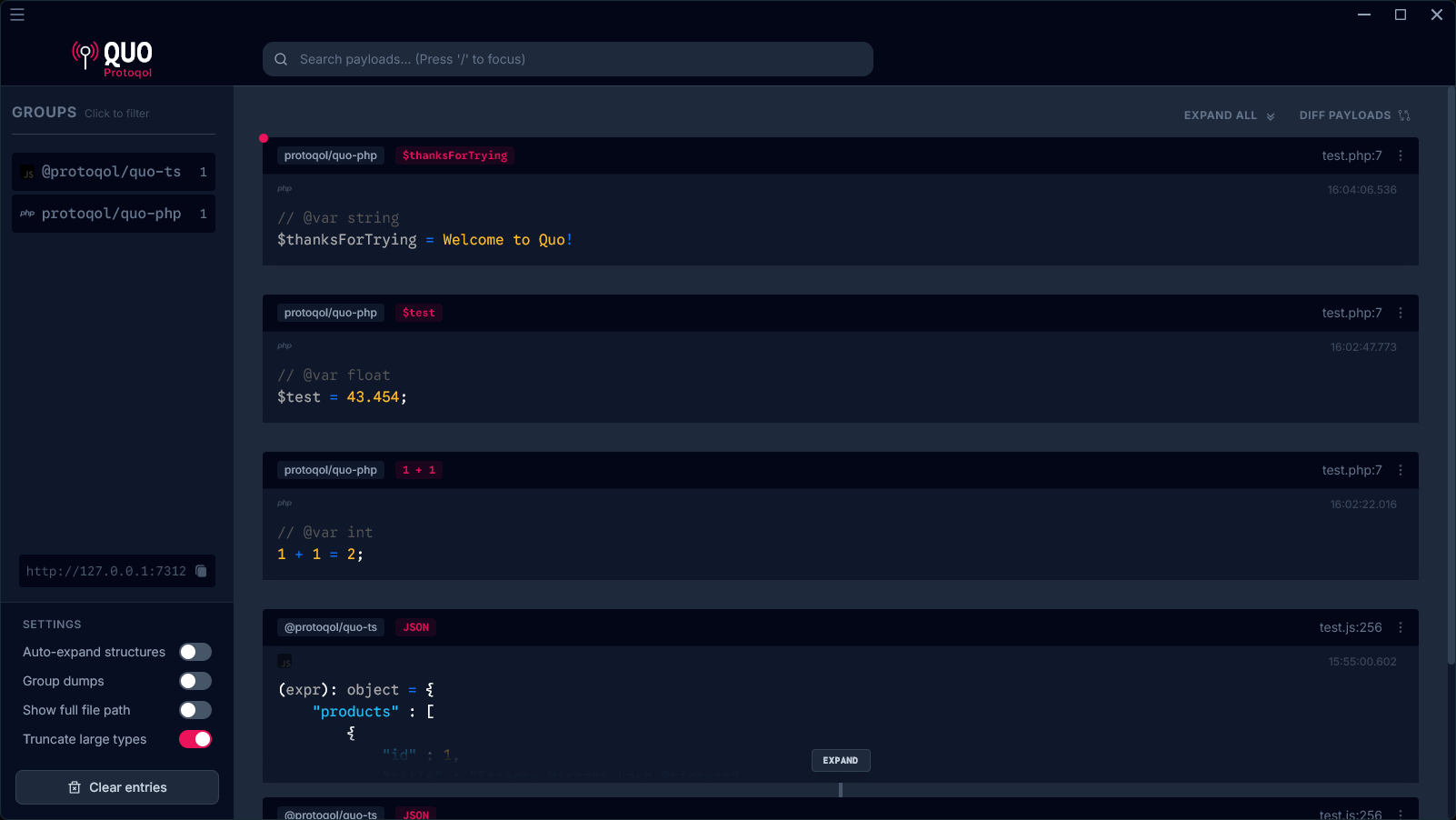Click protoqol/quo-php badge on 1 + 1 card

[331, 470]
